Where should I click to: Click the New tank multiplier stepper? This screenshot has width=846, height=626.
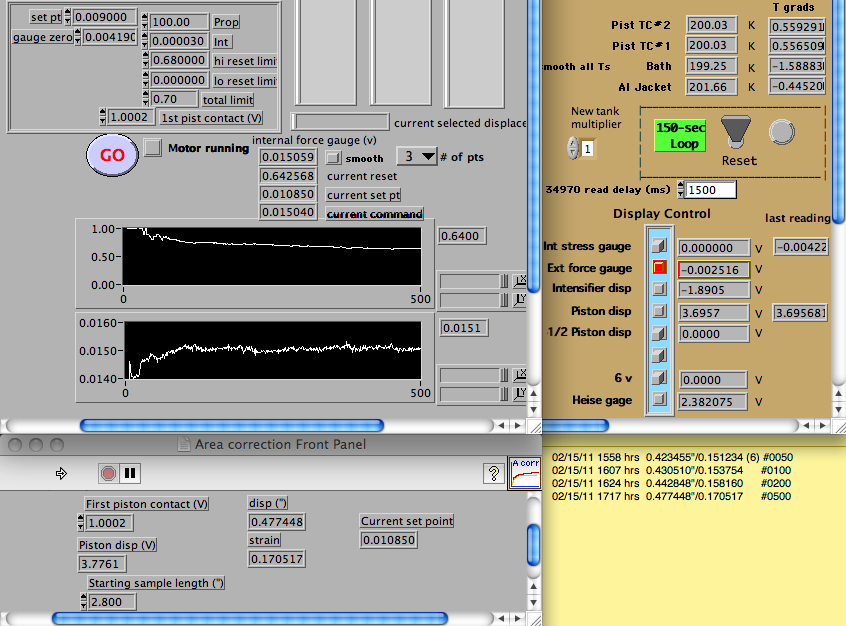573,149
